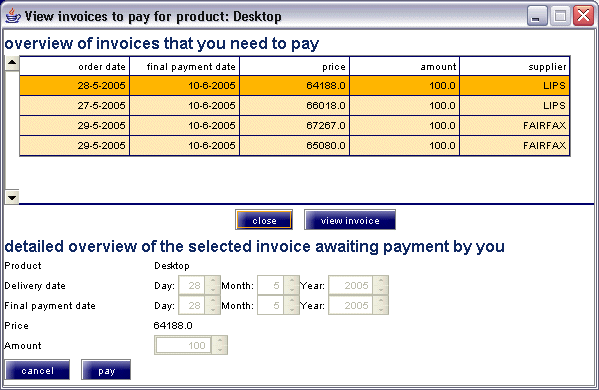Click the scroll up arrow of the invoice table
Screen dimensions: 599x390
12,63
